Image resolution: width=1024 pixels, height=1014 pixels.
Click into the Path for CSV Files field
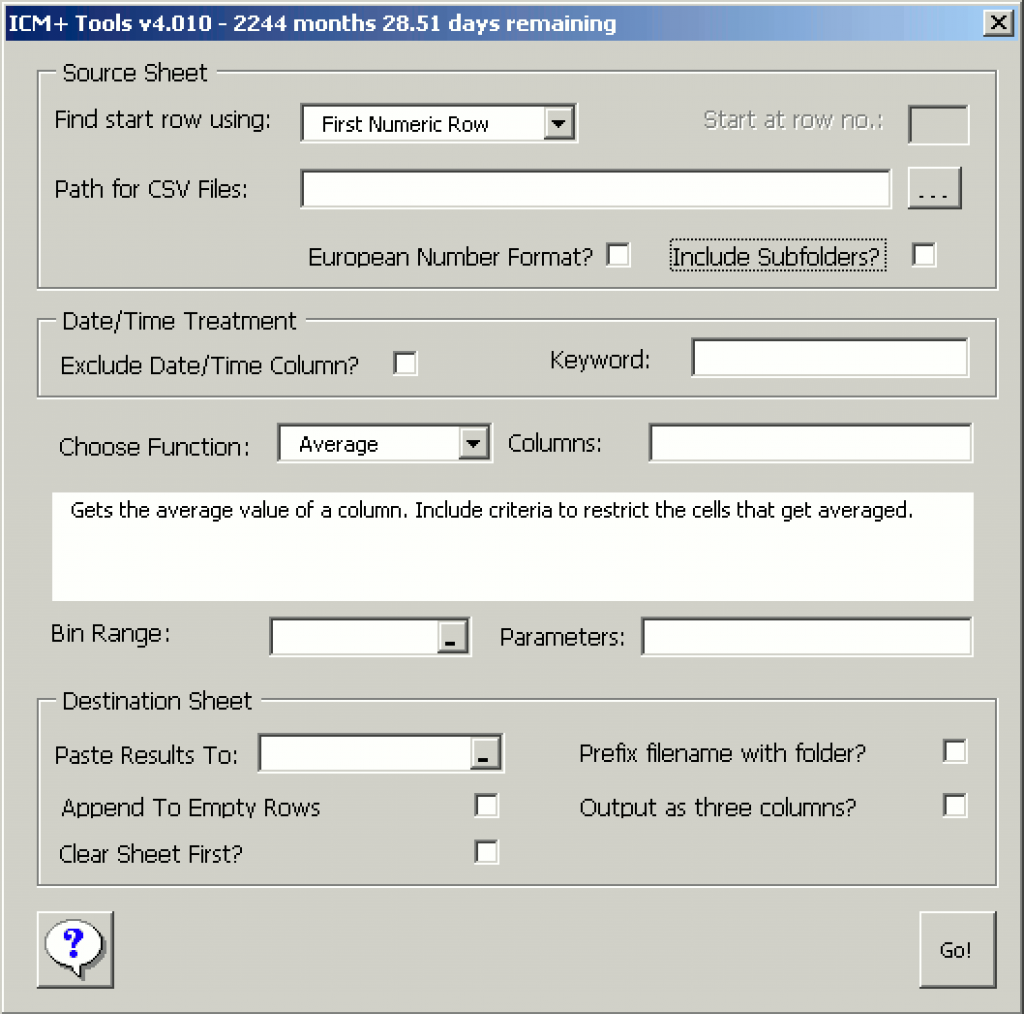point(595,189)
